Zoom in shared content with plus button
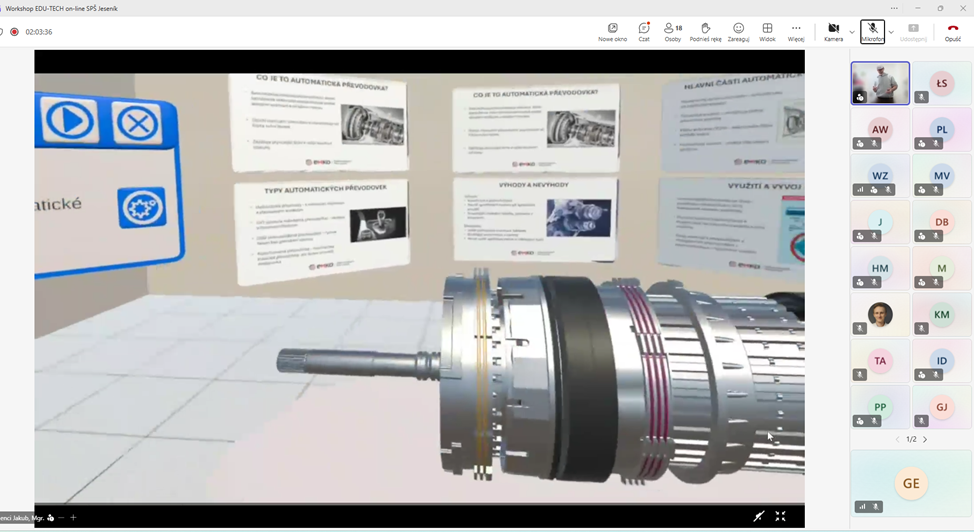The width and height of the screenshot is (974, 532). (x=73, y=517)
